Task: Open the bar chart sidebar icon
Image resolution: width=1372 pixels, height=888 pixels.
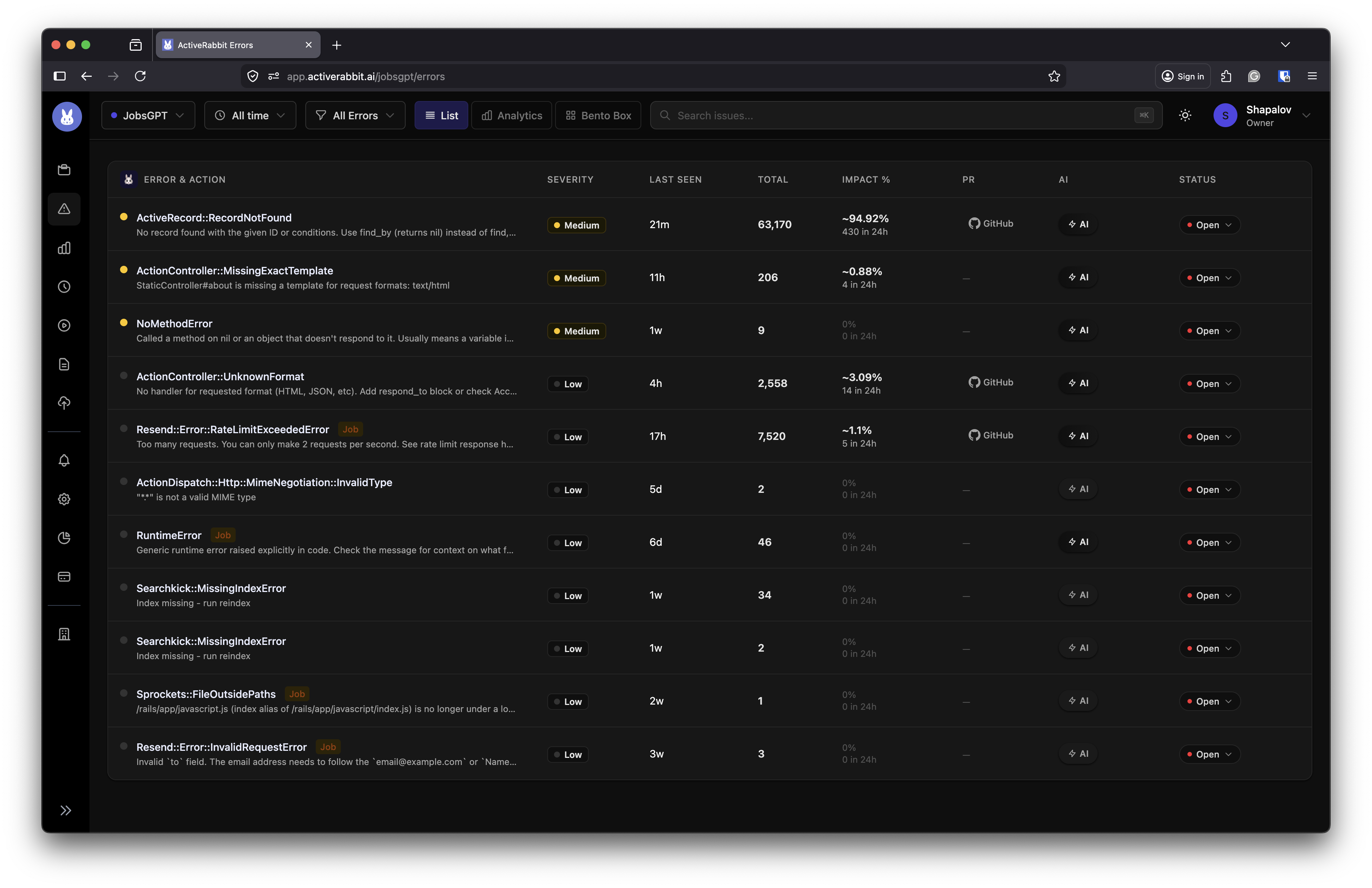Action: point(64,248)
